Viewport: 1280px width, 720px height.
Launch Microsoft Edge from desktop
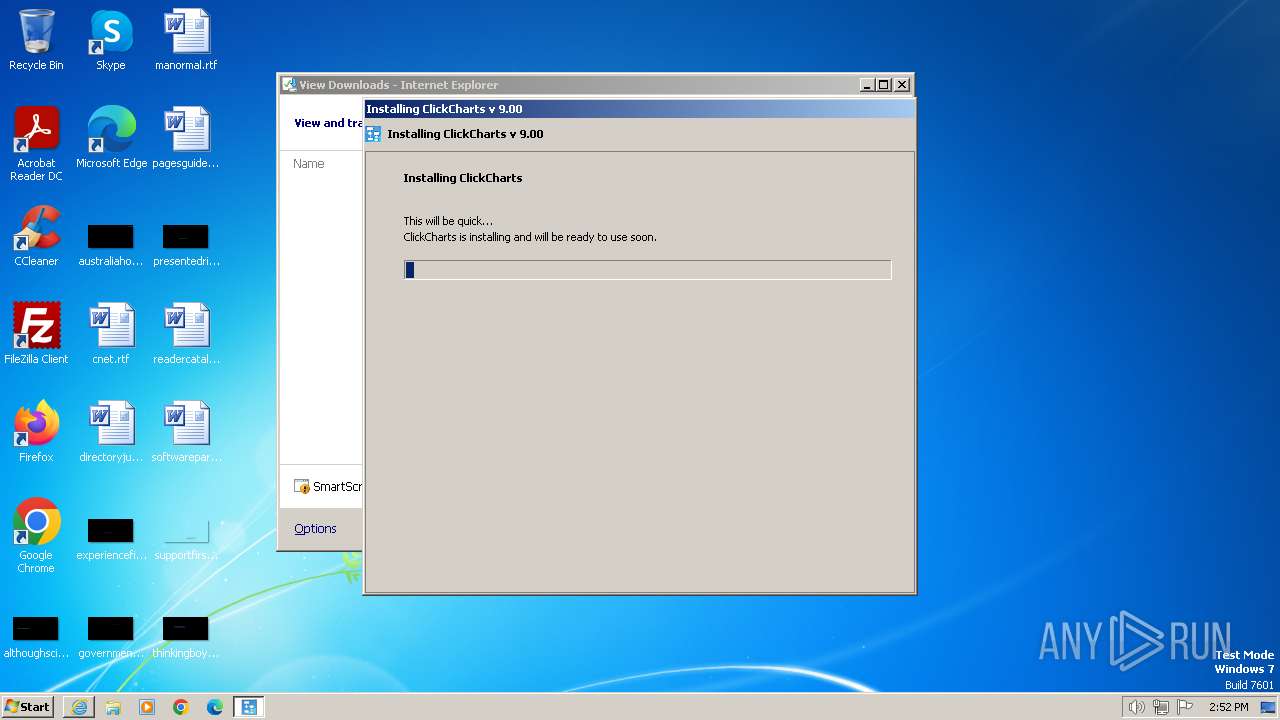click(111, 138)
